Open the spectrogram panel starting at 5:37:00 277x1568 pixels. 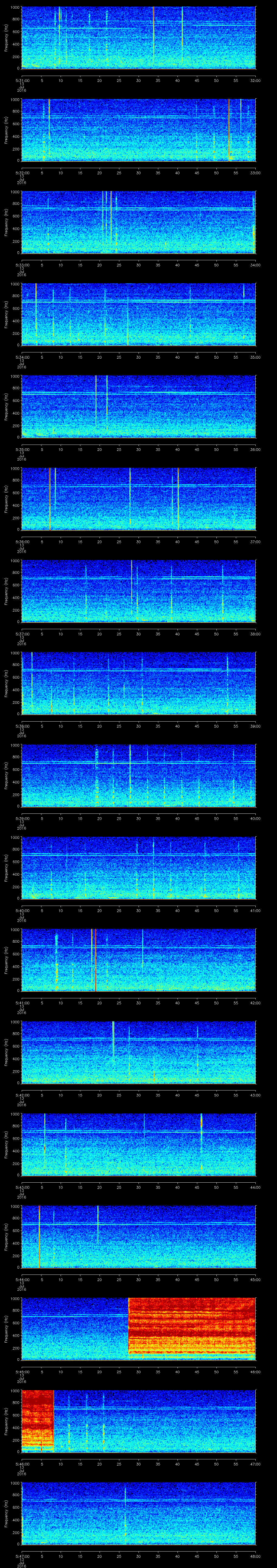point(139,591)
